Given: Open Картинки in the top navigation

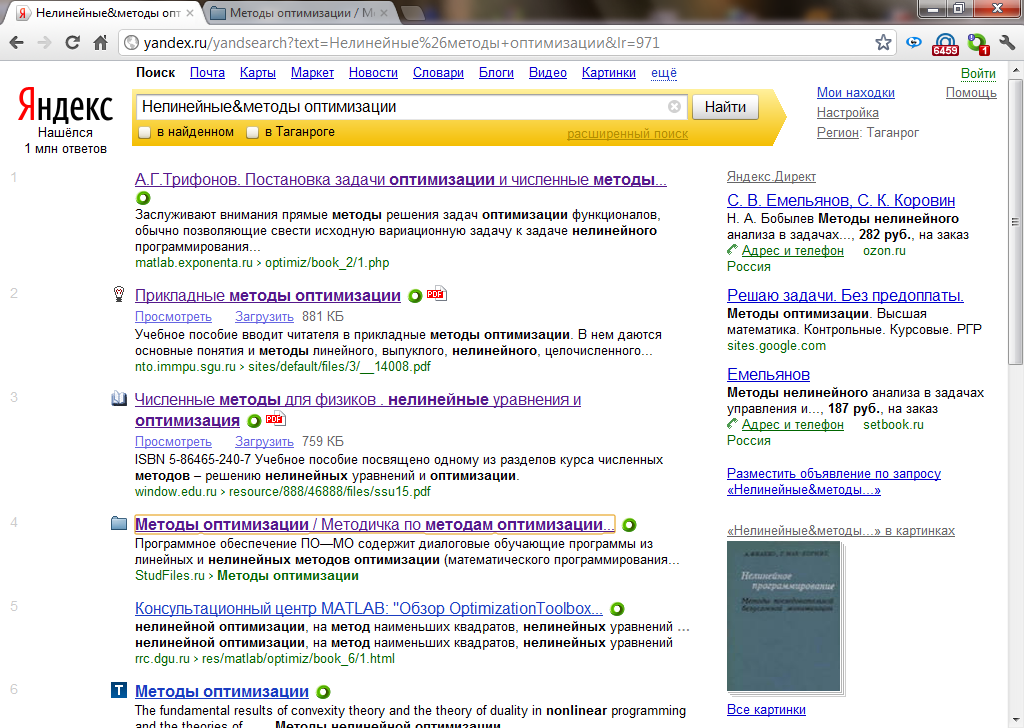Looking at the screenshot, I should click(609, 72).
